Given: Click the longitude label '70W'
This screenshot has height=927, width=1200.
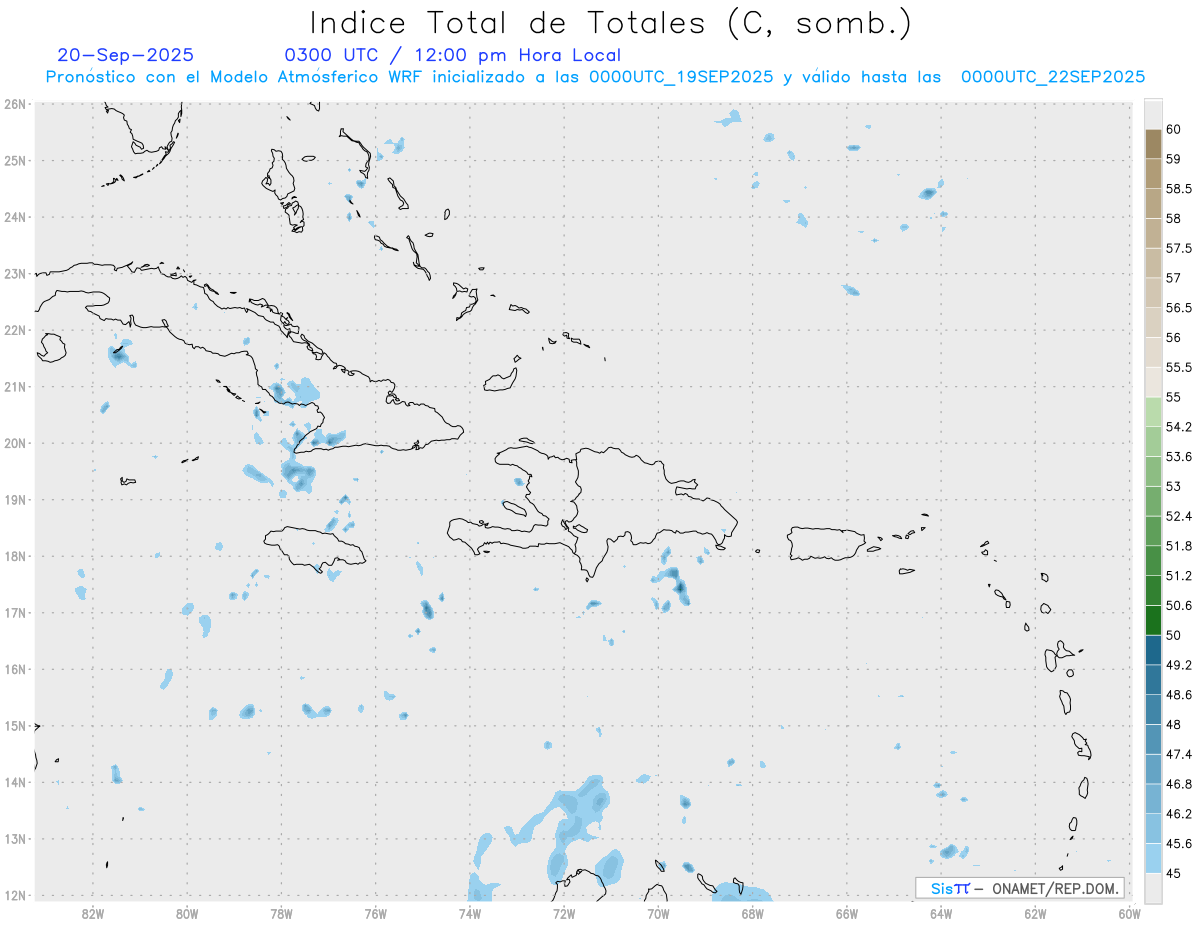Looking at the screenshot, I should 658,913.
